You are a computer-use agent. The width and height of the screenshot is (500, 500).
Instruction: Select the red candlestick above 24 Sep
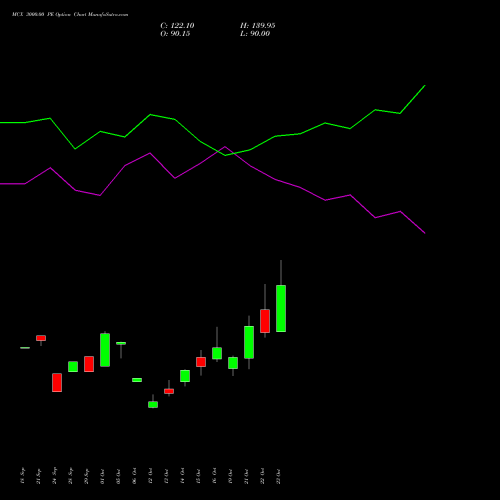(x=57, y=382)
